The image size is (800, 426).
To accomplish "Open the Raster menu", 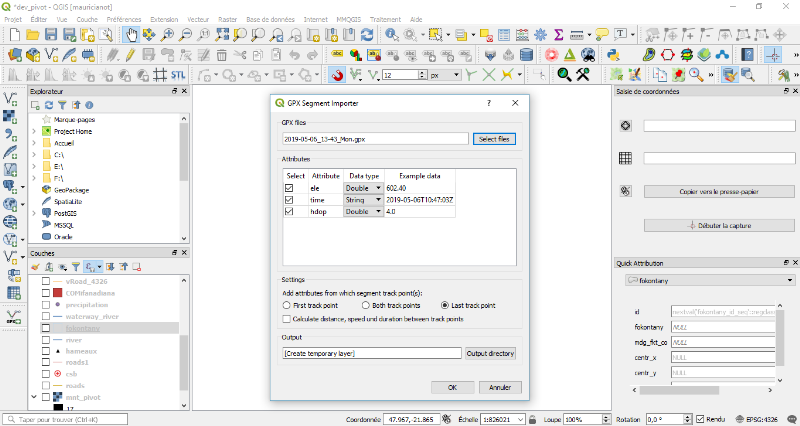I will pos(229,19).
